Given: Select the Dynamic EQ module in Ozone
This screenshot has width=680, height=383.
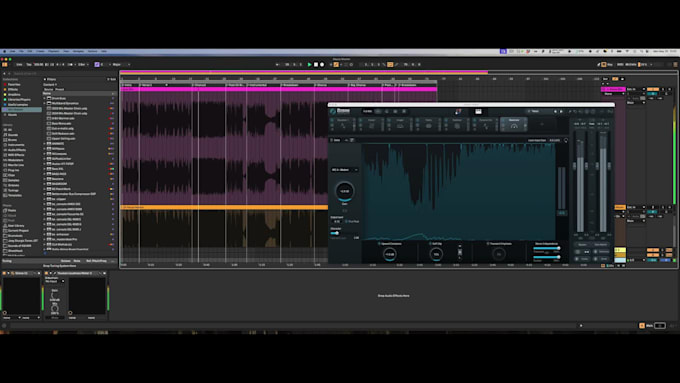Looking at the screenshot, I should tap(486, 124).
